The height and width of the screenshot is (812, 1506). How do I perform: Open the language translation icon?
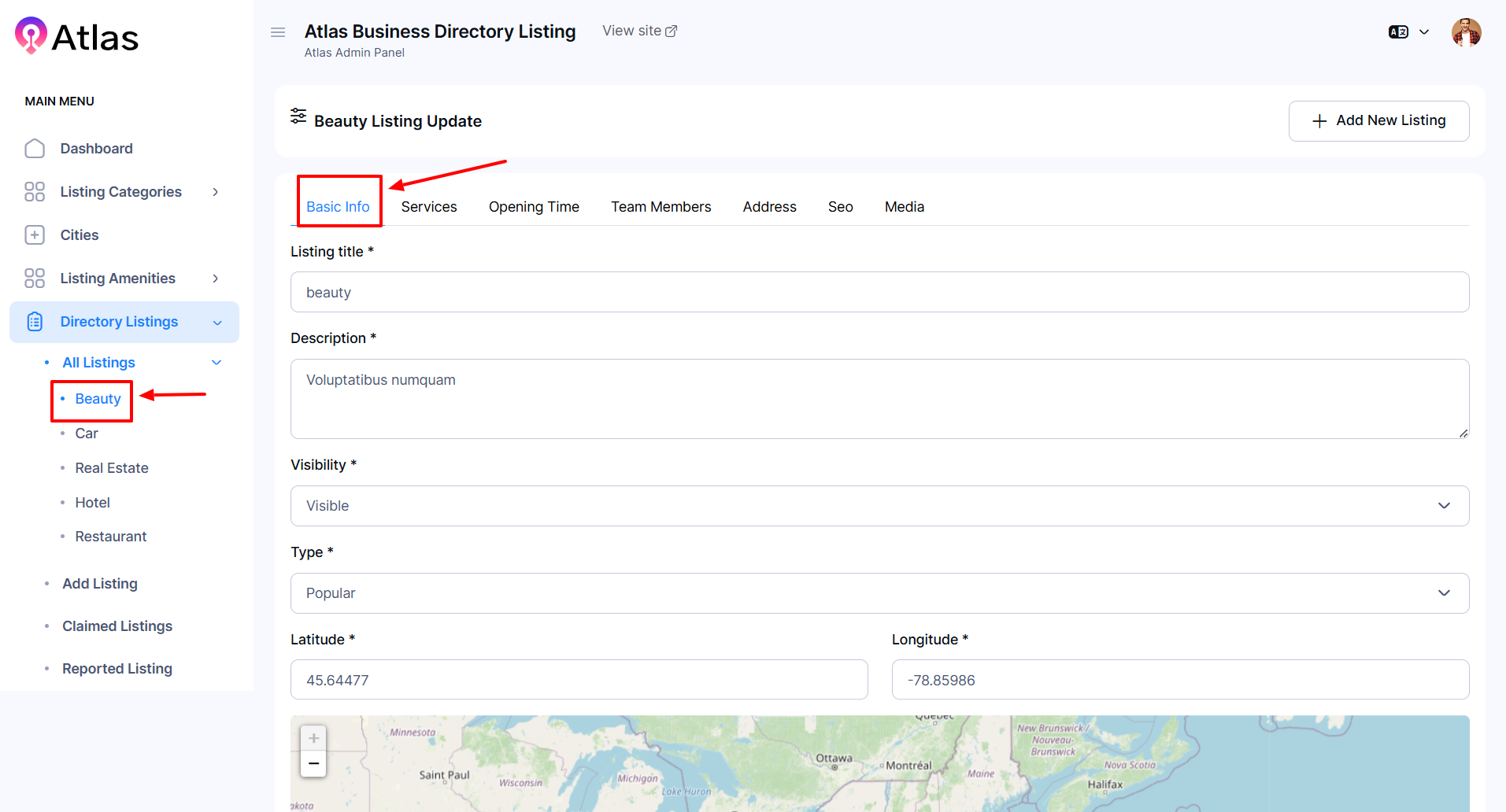pos(1398,32)
